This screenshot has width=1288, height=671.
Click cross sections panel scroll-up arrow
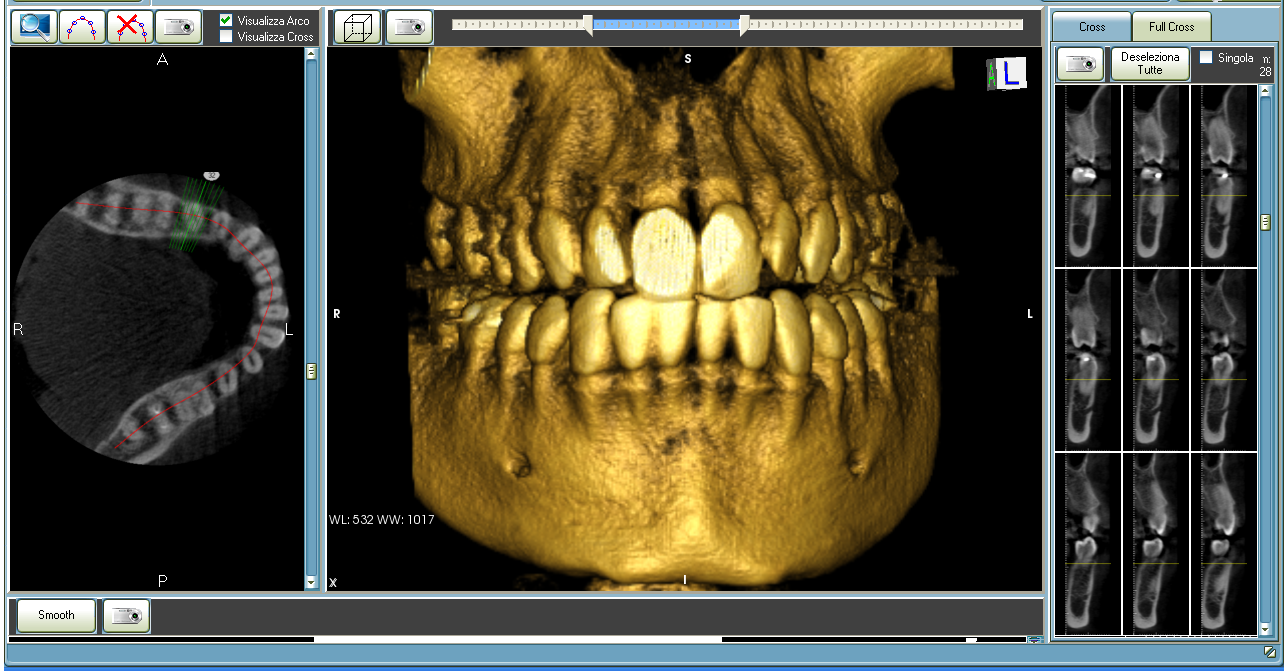click(x=1265, y=92)
